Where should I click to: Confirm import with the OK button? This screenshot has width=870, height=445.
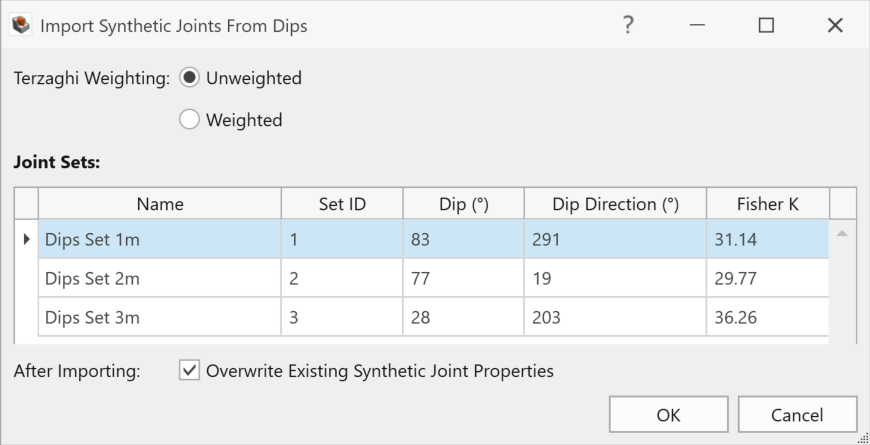669,414
